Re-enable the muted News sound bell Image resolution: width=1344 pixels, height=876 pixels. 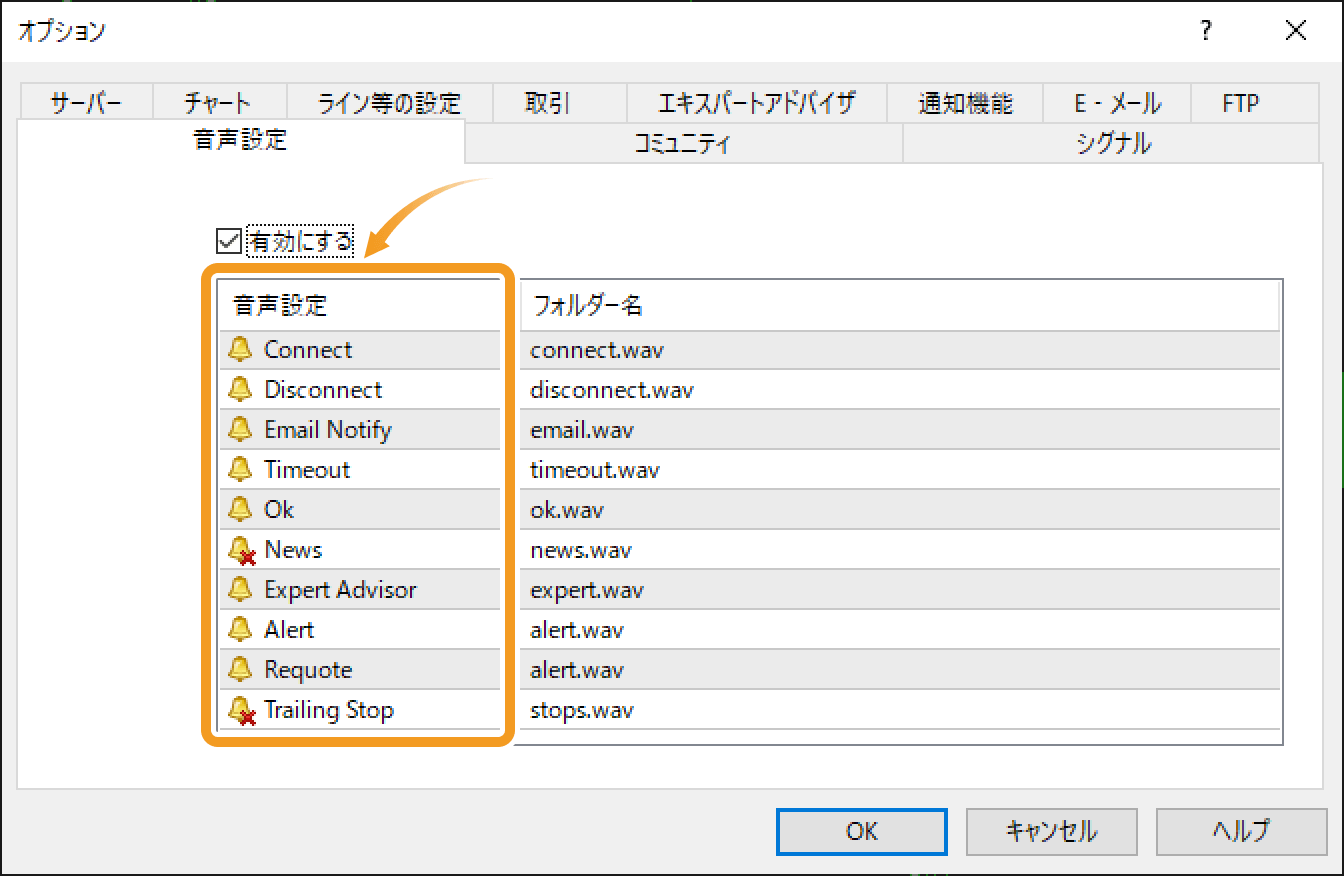(240, 549)
